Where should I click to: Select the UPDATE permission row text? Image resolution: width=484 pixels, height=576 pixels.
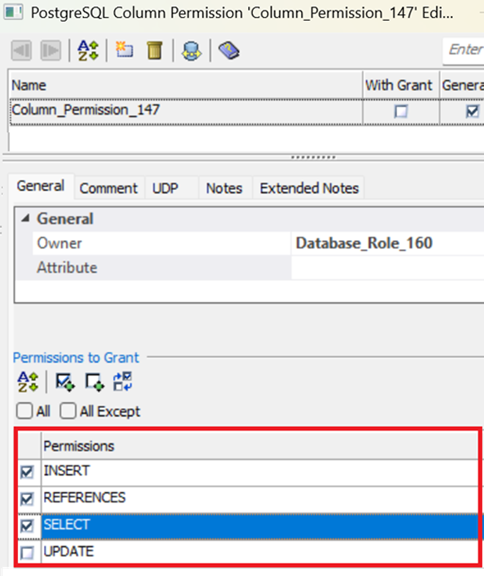[x=69, y=551]
